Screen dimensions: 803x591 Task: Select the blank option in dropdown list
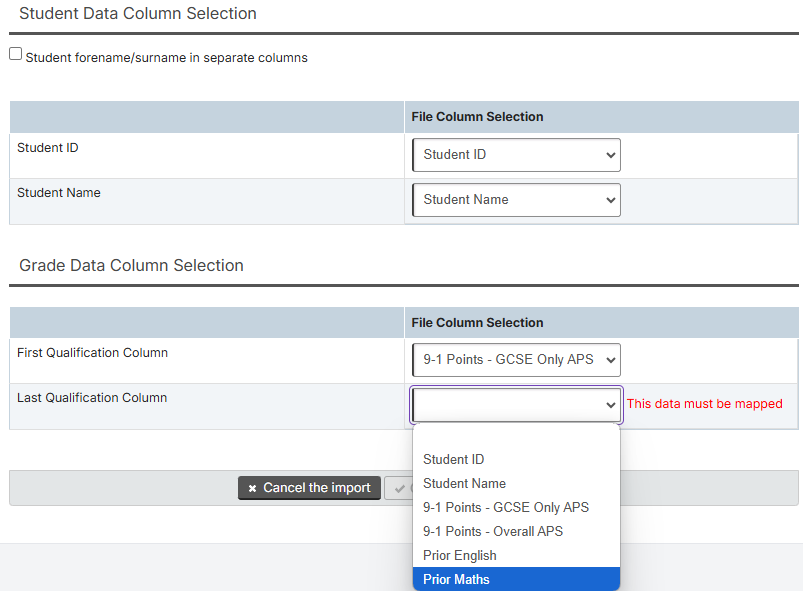click(516, 436)
